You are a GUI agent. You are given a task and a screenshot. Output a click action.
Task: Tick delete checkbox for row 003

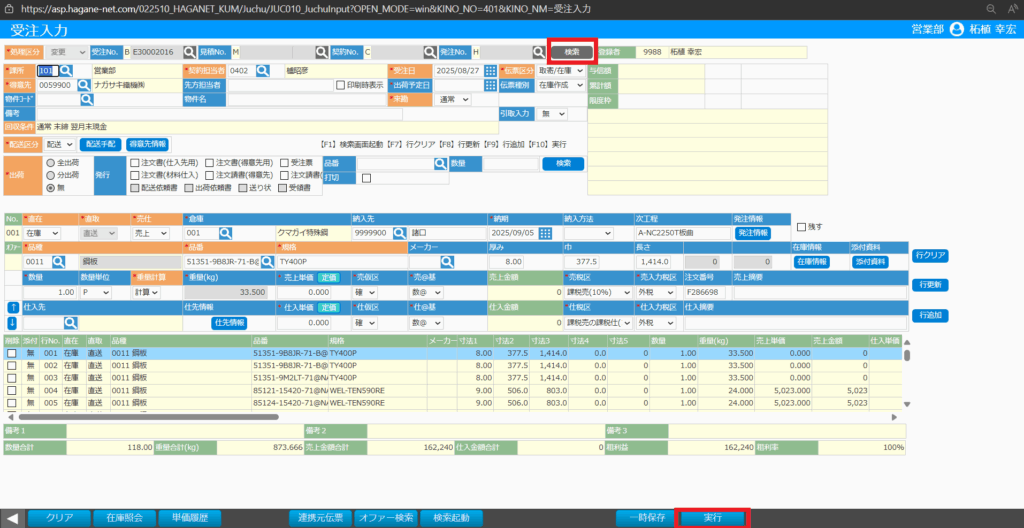(12, 378)
